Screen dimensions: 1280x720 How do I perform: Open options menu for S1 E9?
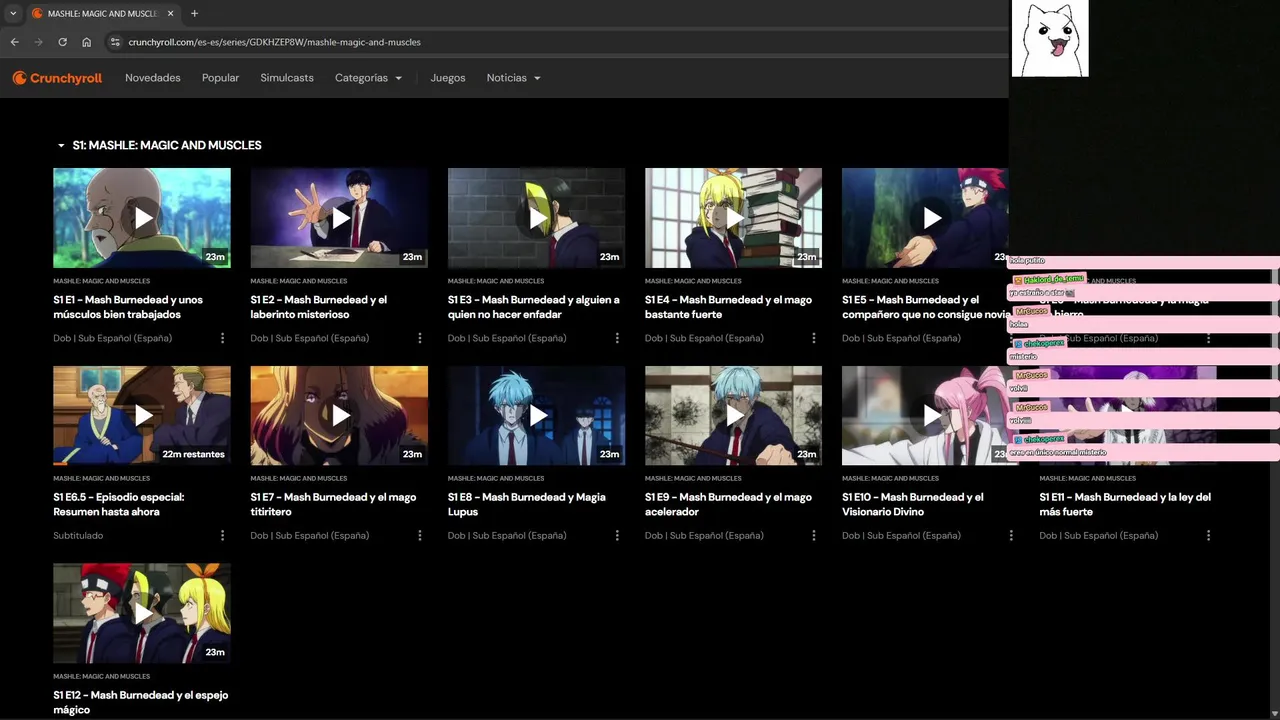(x=813, y=535)
